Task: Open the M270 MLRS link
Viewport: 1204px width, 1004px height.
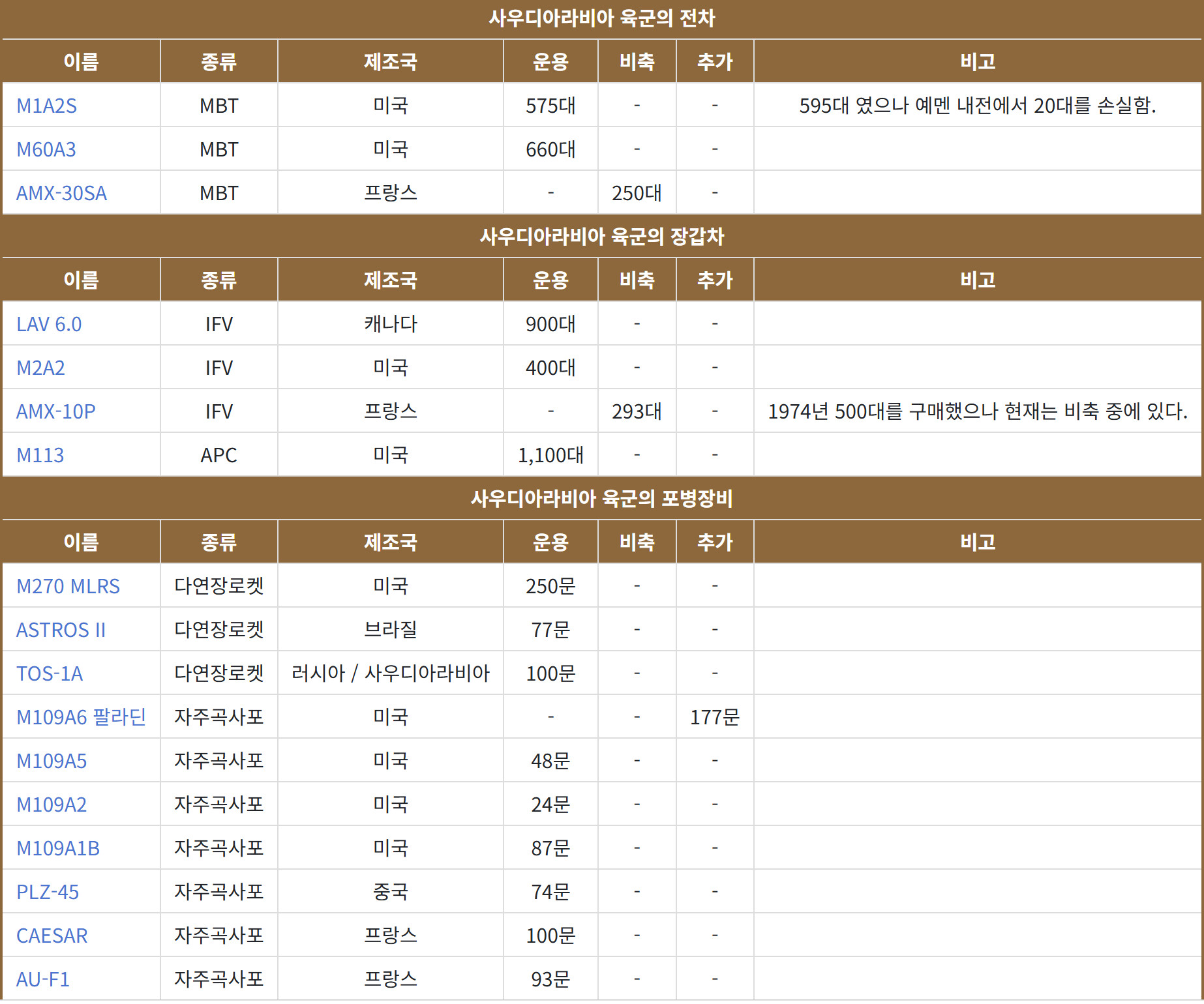Action: [68, 586]
